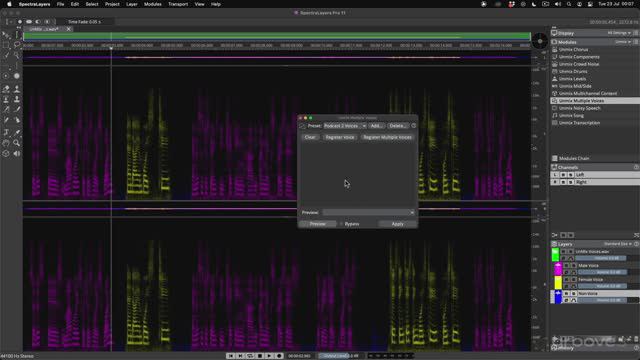
Task: Click the trash icon in Layers panel
Action: click(636, 339)
